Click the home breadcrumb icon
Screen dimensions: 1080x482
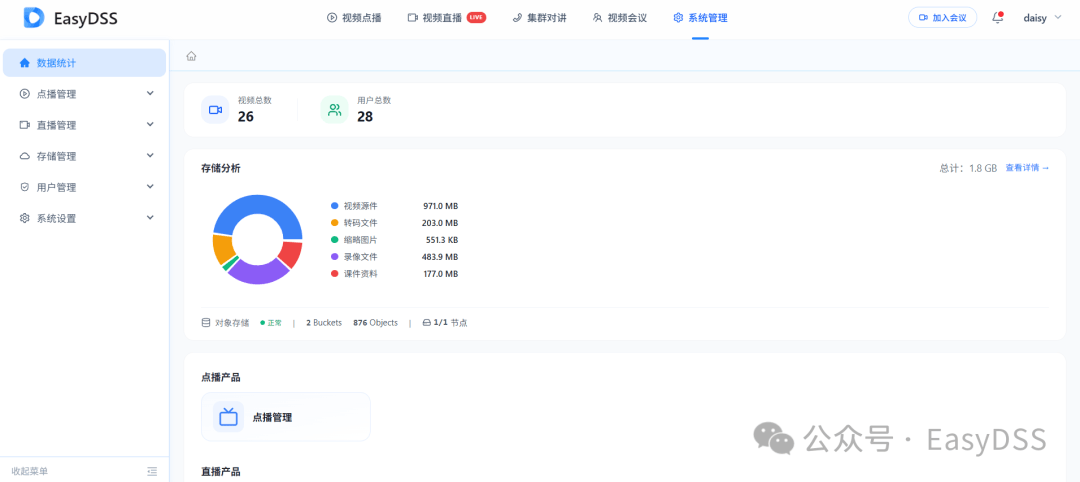click(x=191, y=56)
